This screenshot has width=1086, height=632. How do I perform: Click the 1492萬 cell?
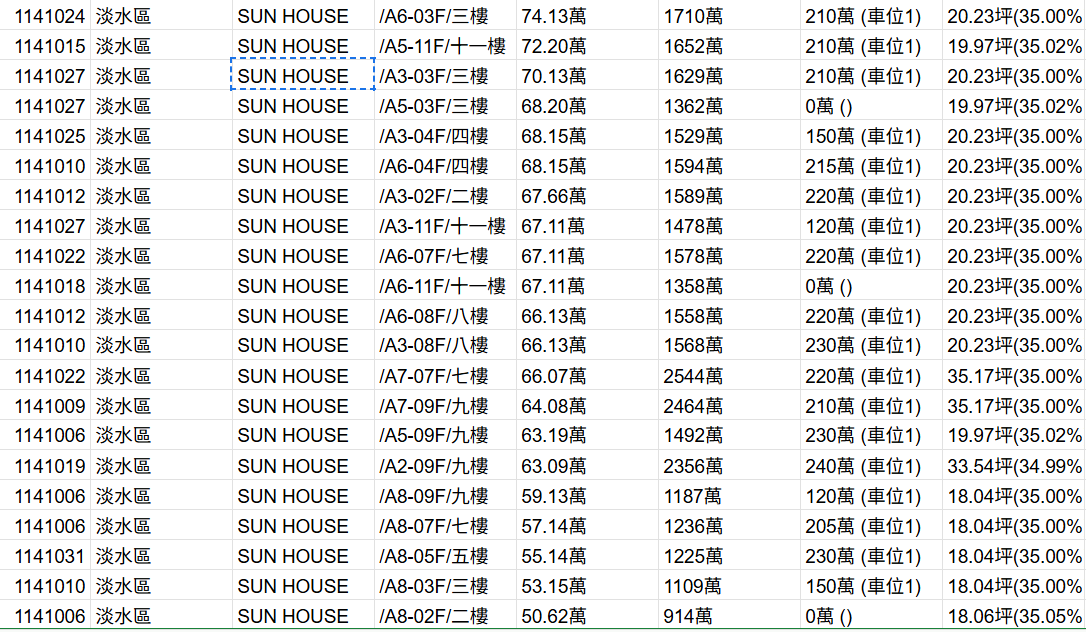pos(729,435)
